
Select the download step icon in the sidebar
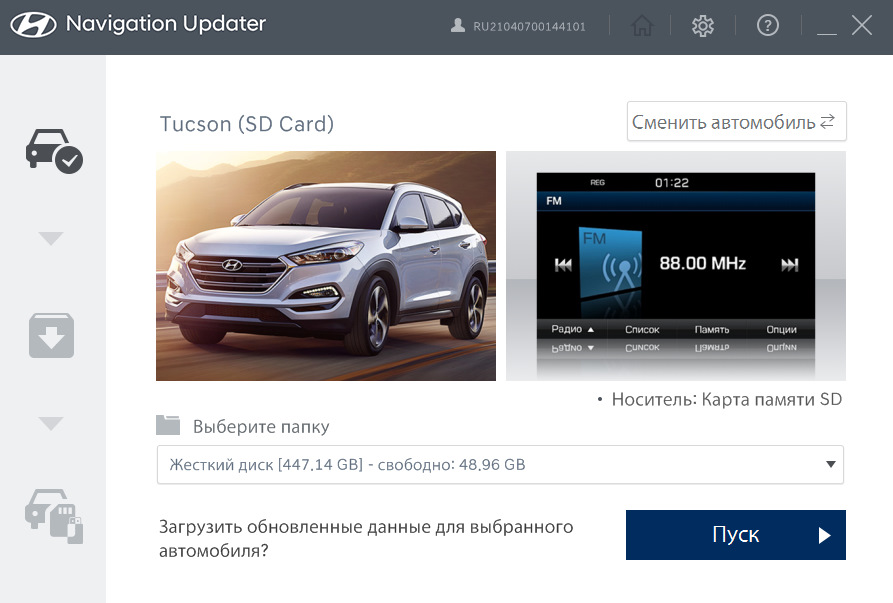pos(51,335)
